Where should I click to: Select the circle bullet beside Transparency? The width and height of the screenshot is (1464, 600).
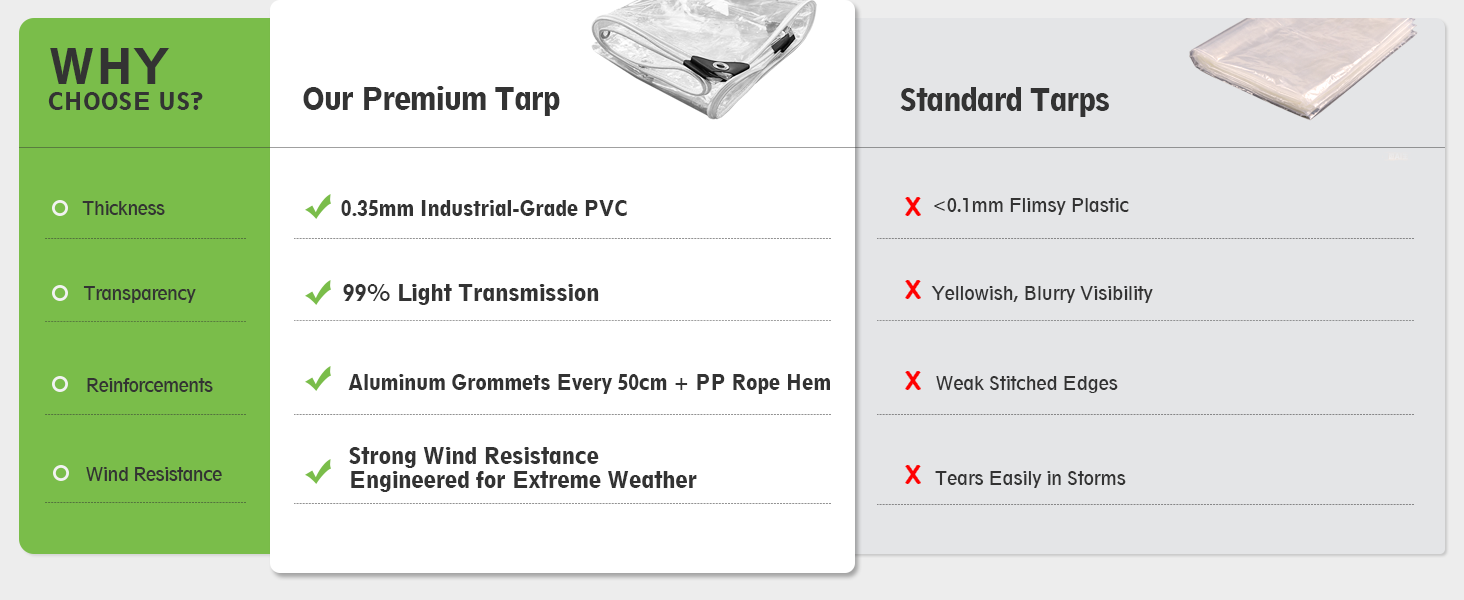coord(60,293)
